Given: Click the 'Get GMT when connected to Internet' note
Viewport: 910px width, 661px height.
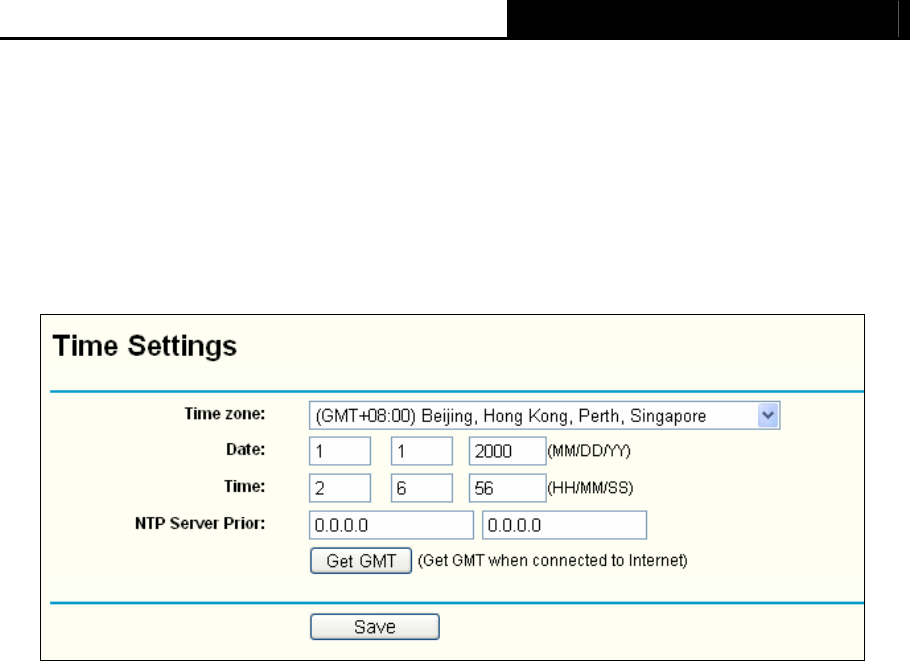Looking at the screenshot, I should (552, 561).
